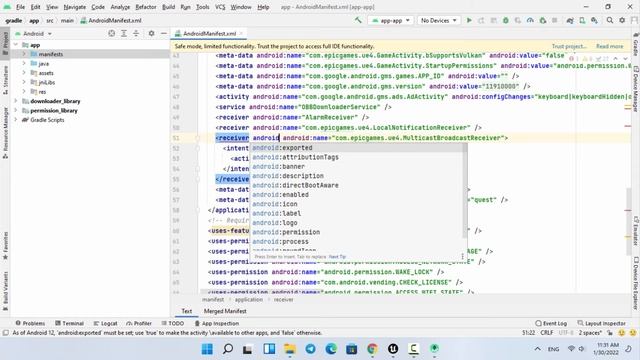This screenshot has width=640, height=360.
Task: Expand permission_library module
Action: [x=16, y=110]
